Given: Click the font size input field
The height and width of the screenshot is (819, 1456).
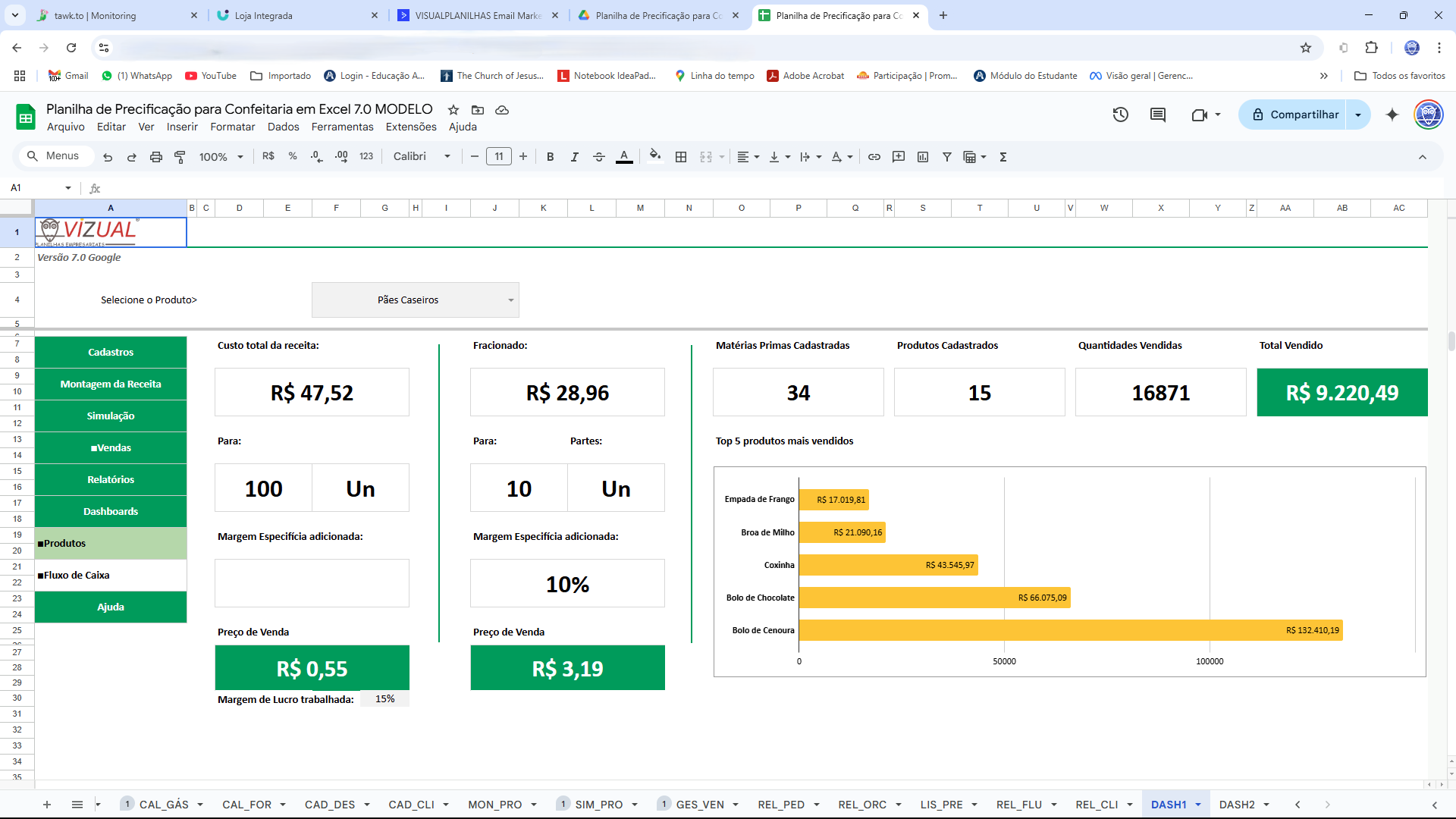Looking at the screenshot, I should pos(498,157).
